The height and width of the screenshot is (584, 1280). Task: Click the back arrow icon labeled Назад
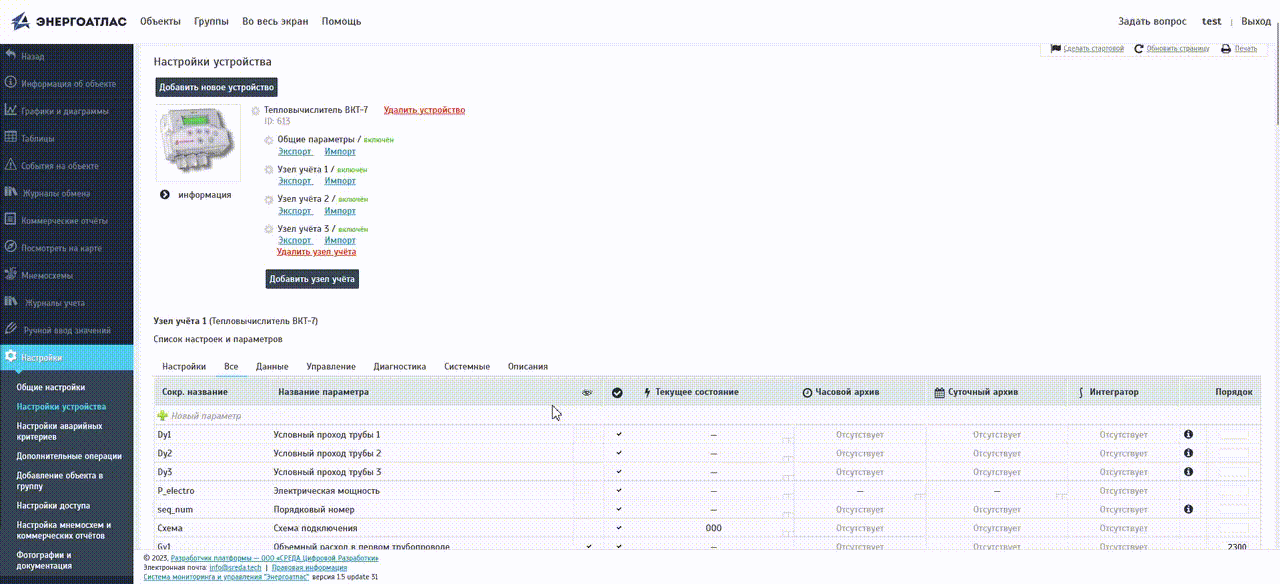pos(10,56)
